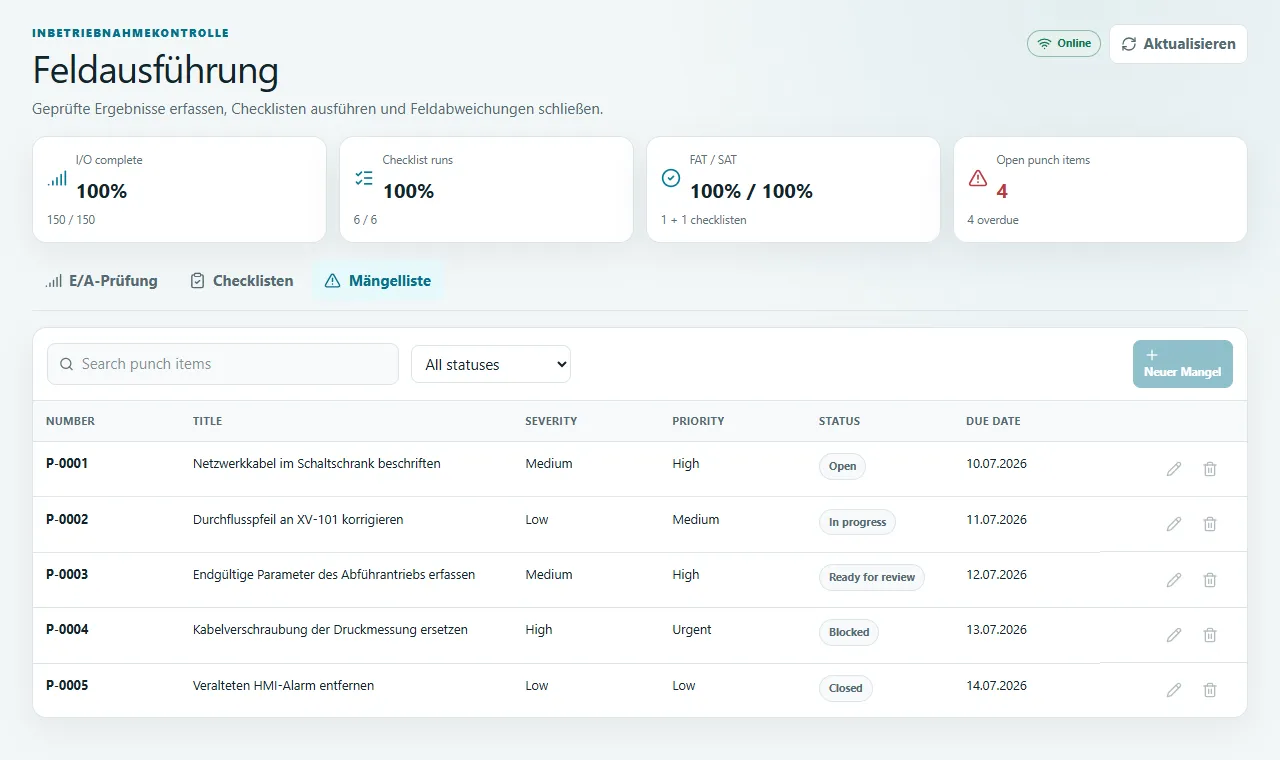Delete punch item P-0003
Viewport: 1280px width, 760px height.
[1210, 580]
